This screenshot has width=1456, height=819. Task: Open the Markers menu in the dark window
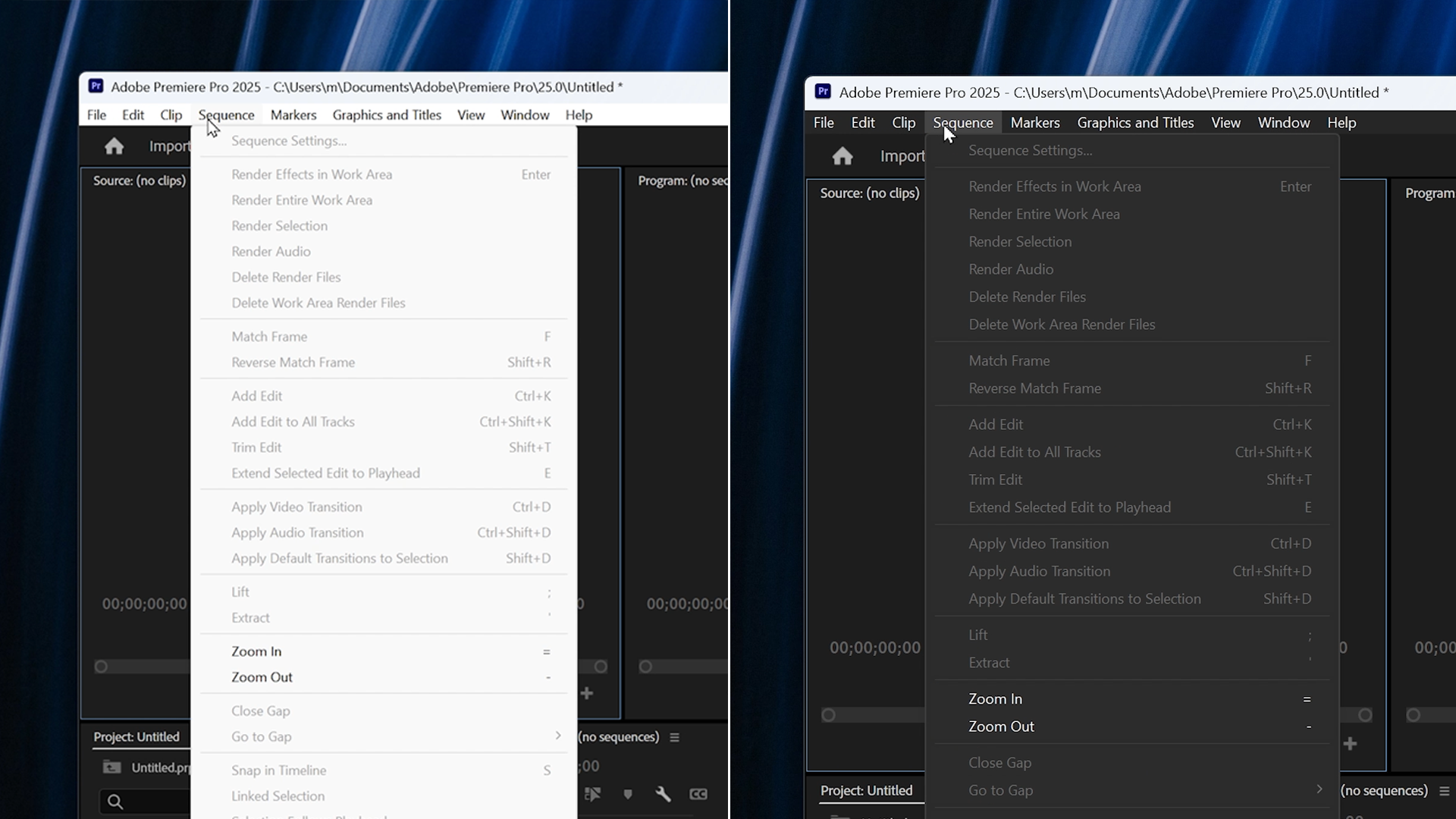point(1034,123)
